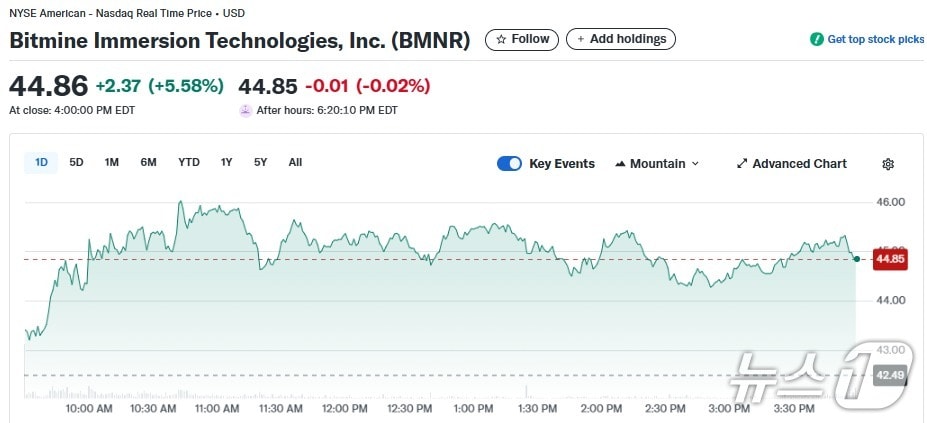
Task: Switch to the 6M range
Action: pyautogui.click(x=148, y=163)
